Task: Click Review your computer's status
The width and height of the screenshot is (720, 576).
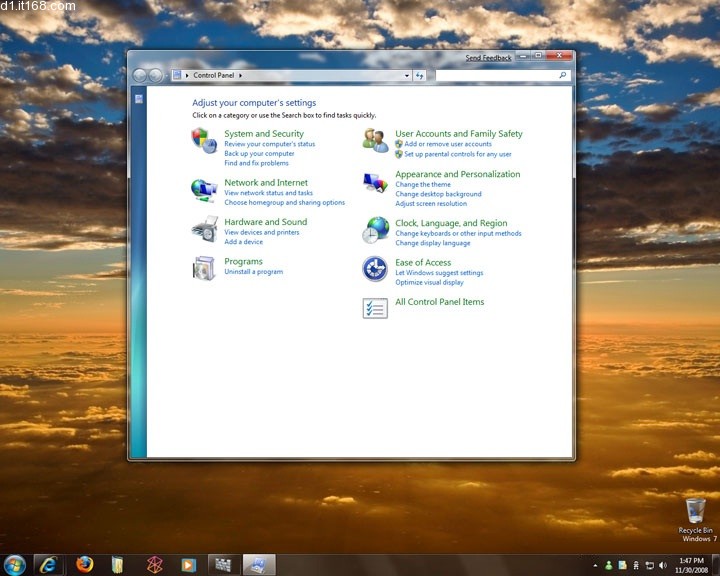Action: tap(270, 144)
